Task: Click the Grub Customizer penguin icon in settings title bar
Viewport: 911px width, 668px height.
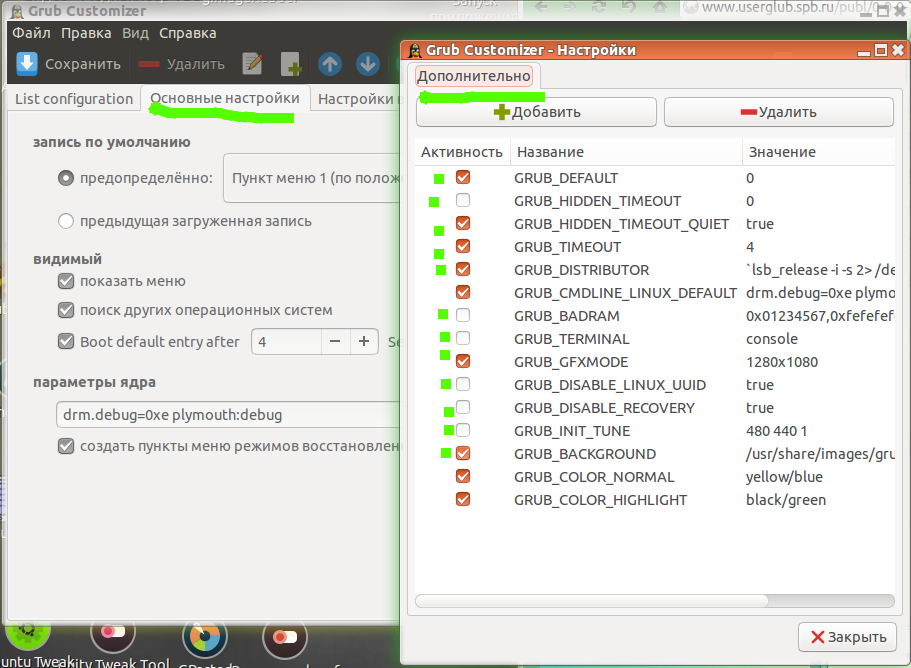Action: (x=415, y=51)
